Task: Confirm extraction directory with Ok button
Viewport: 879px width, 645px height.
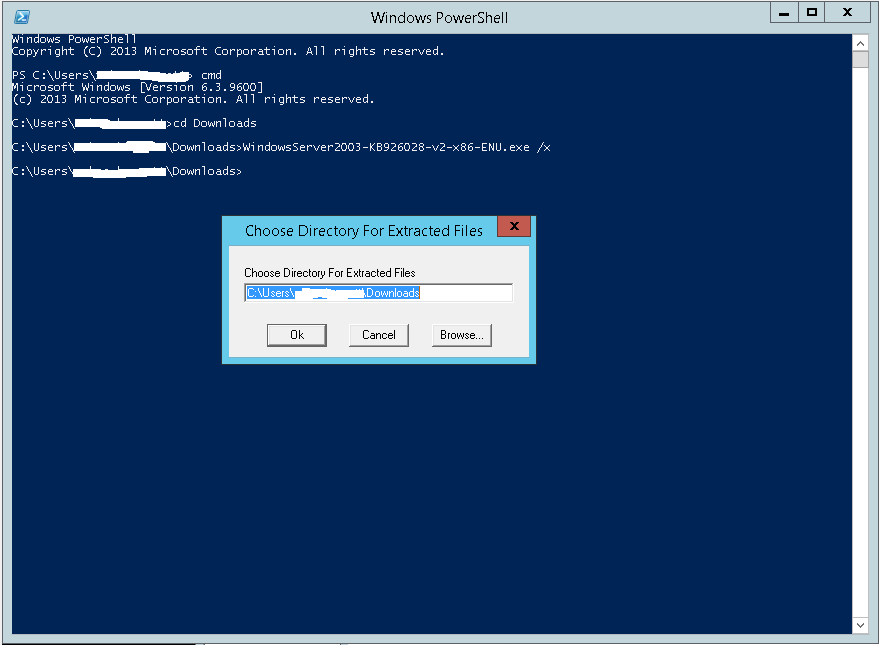Action: pyautogui.click(x=297, y=335)
